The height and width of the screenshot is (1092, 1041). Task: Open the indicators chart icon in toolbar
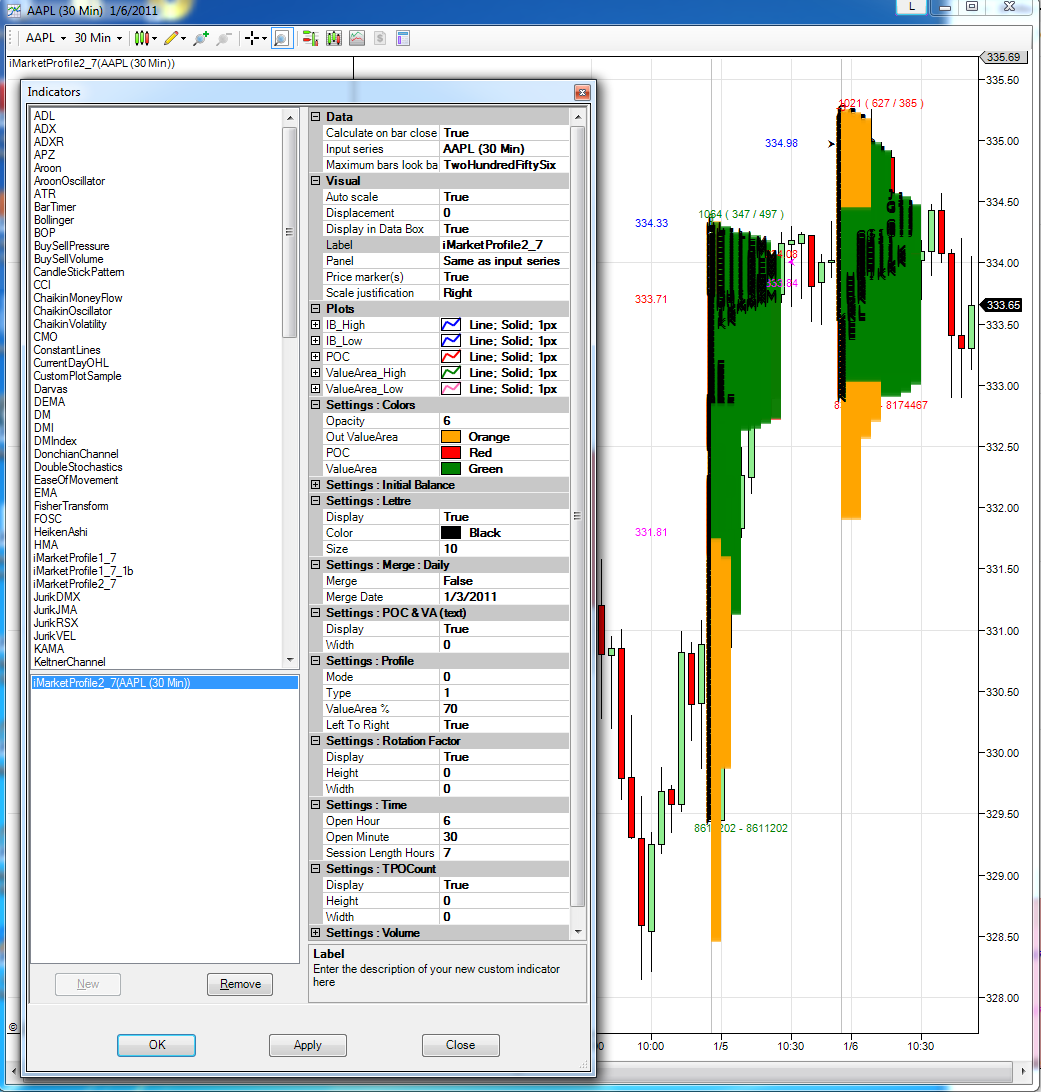357,38
